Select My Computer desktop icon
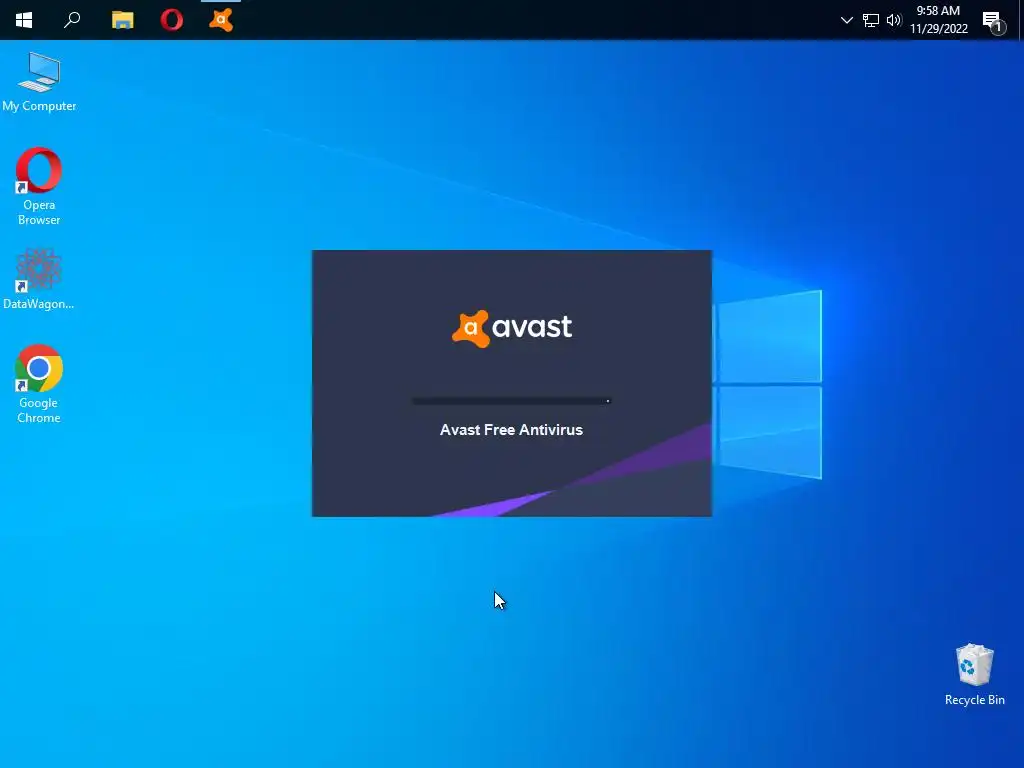This screenshot has height=768, width=1024. [39, 82]
